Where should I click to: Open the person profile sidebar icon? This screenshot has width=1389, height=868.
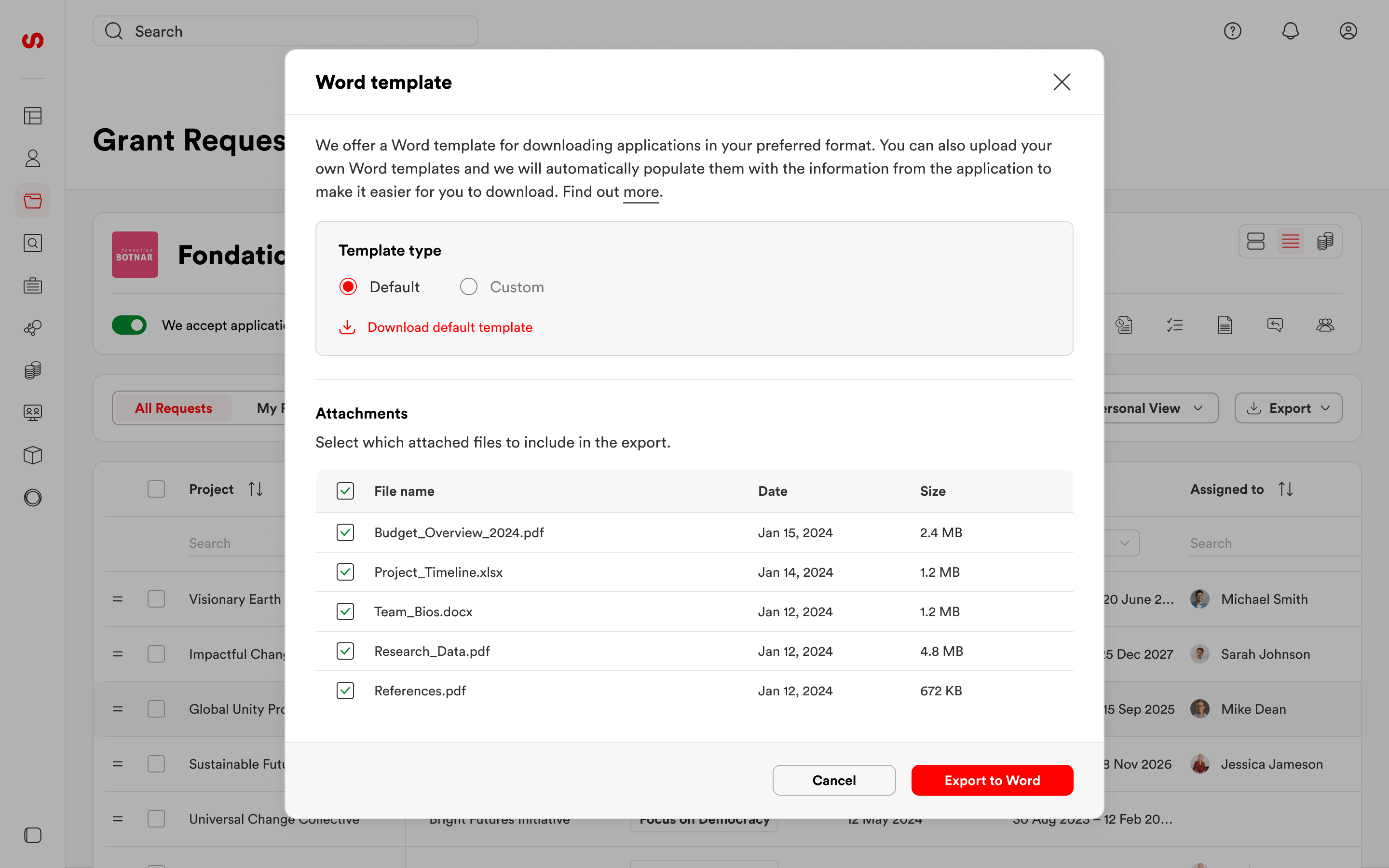33,159
